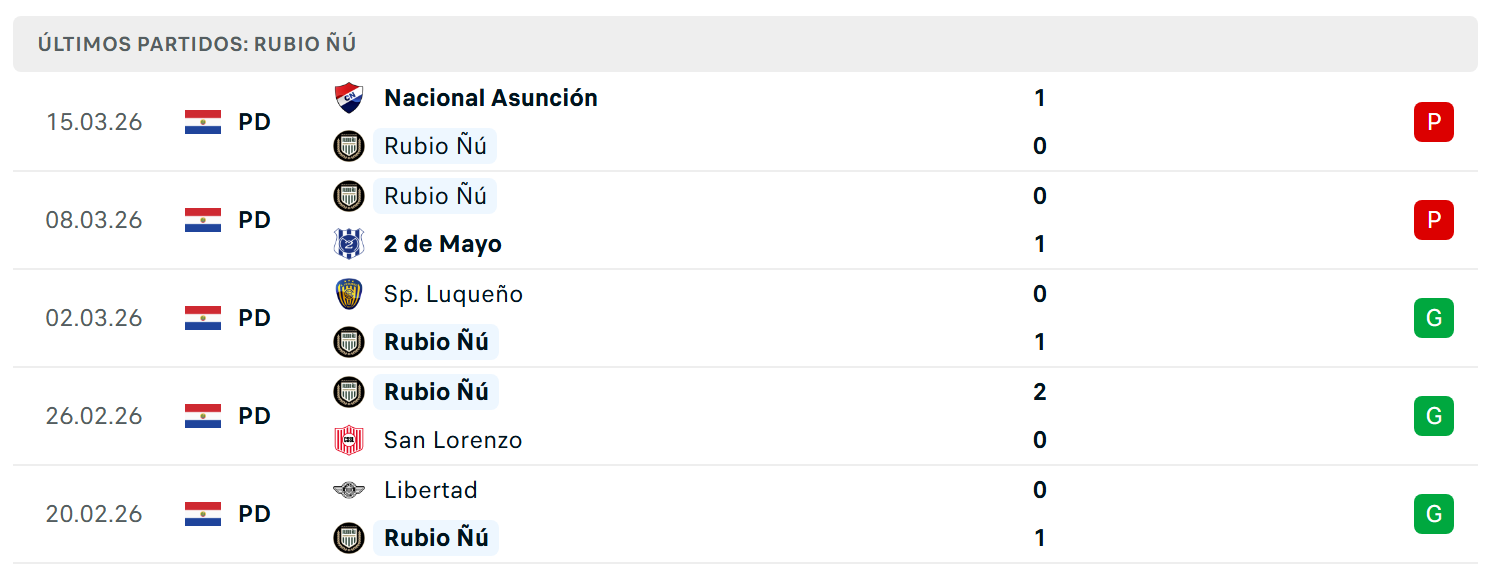Open the Sp. Luqueño team link
Viewport: 1493px width, 580px height.
(453, 294)
